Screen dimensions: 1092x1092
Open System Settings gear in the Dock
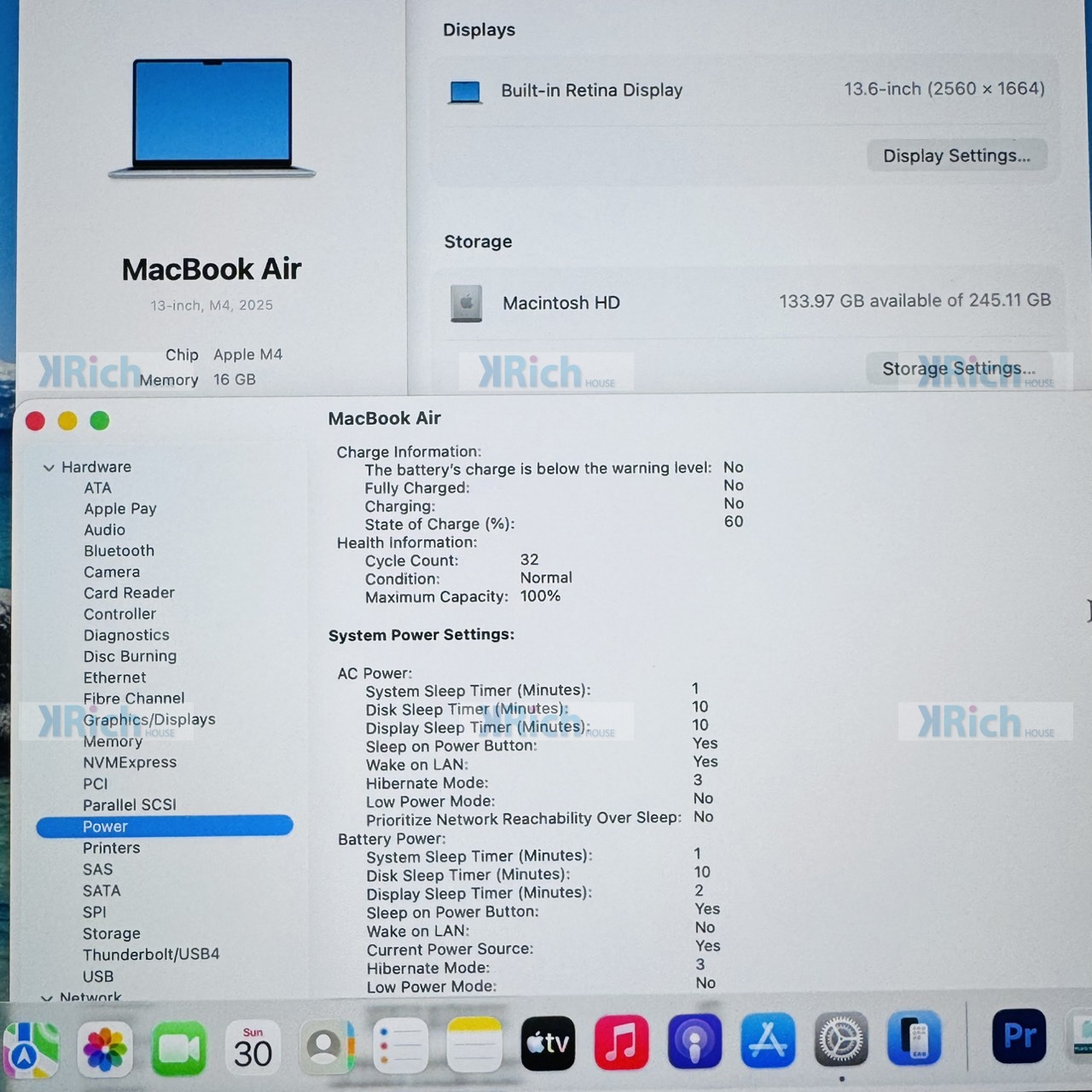coord(841,1039)
